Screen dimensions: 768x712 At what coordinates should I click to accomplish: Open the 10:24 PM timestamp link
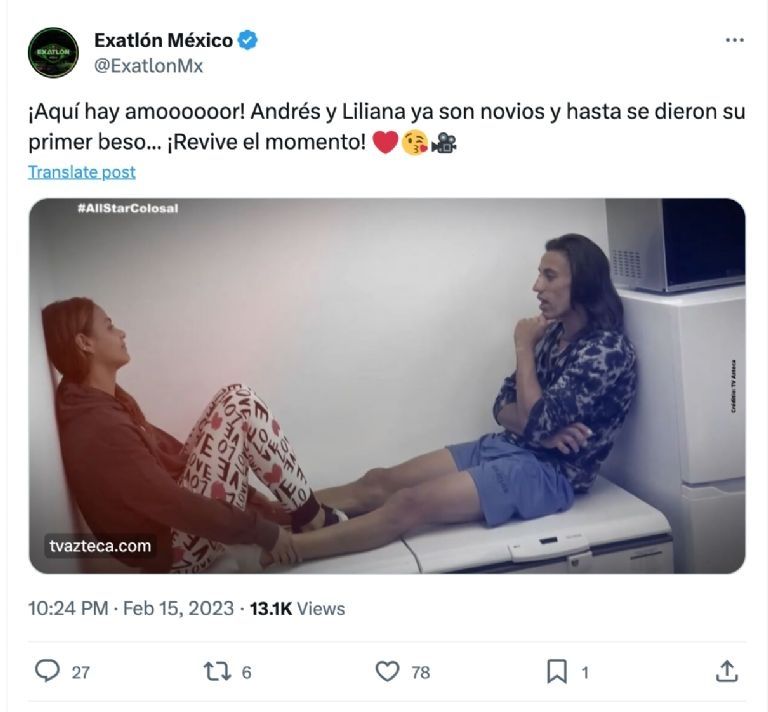[x=67, y=608]
